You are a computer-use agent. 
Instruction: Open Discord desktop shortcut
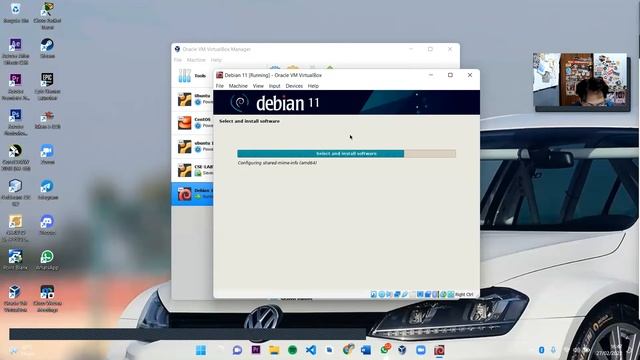tap(47, 224)
